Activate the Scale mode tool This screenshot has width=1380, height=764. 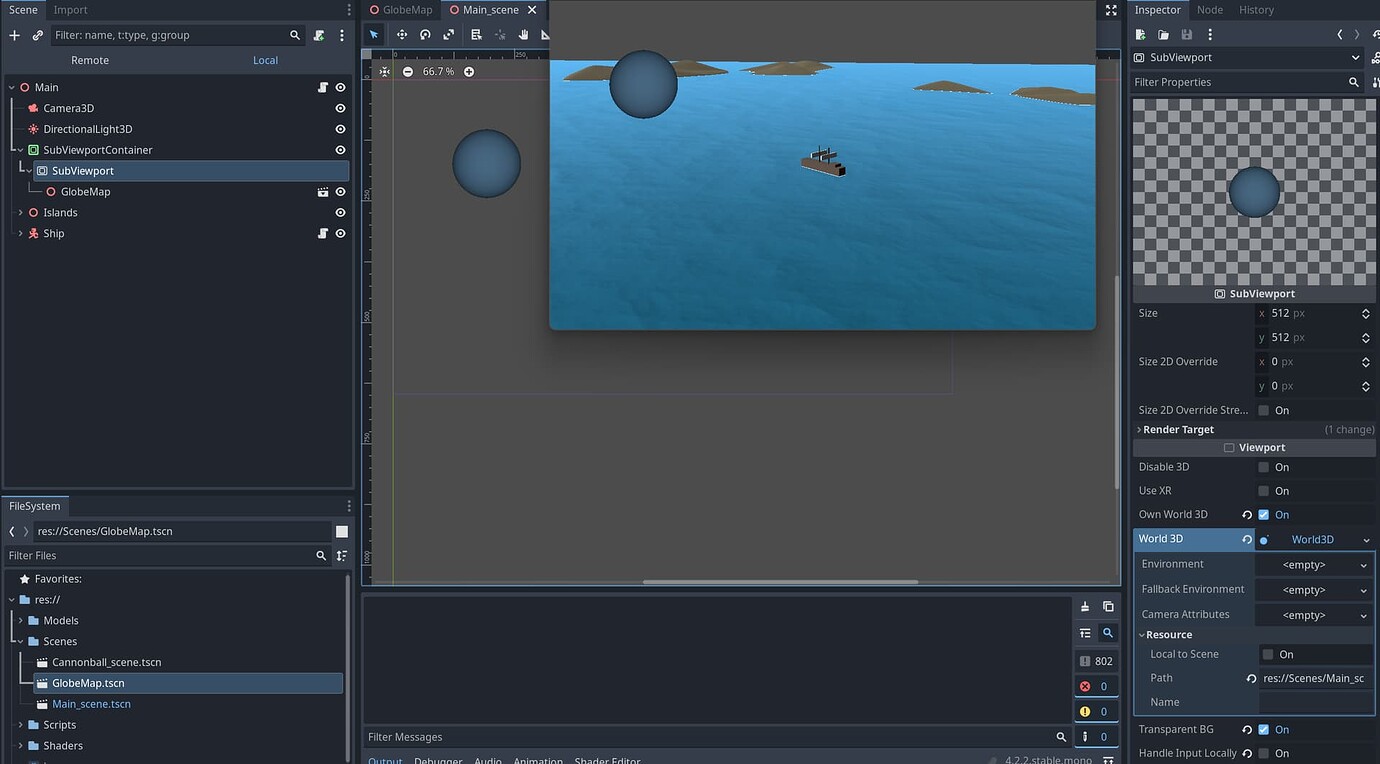pos(448,34)
